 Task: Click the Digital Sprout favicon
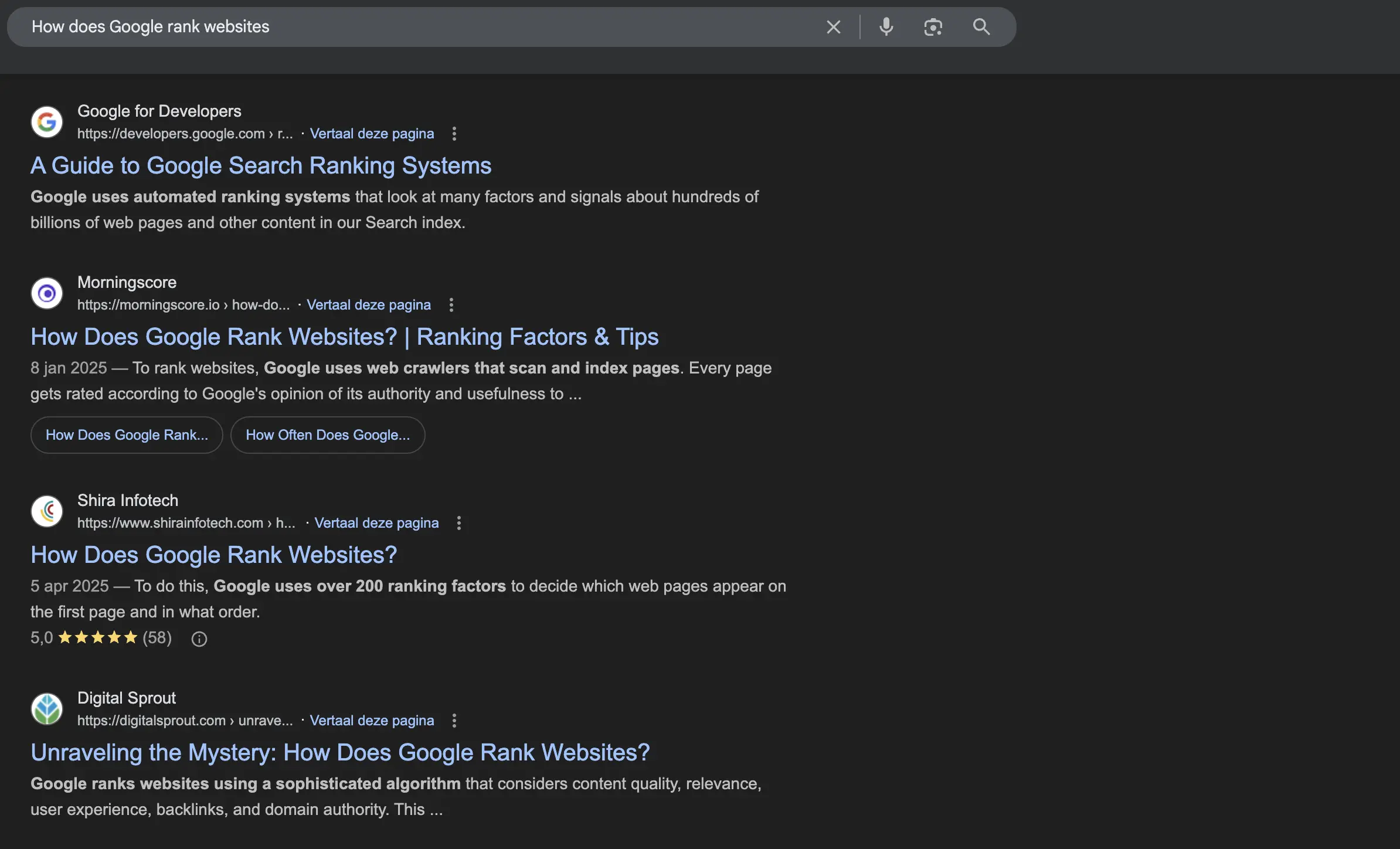47,709
